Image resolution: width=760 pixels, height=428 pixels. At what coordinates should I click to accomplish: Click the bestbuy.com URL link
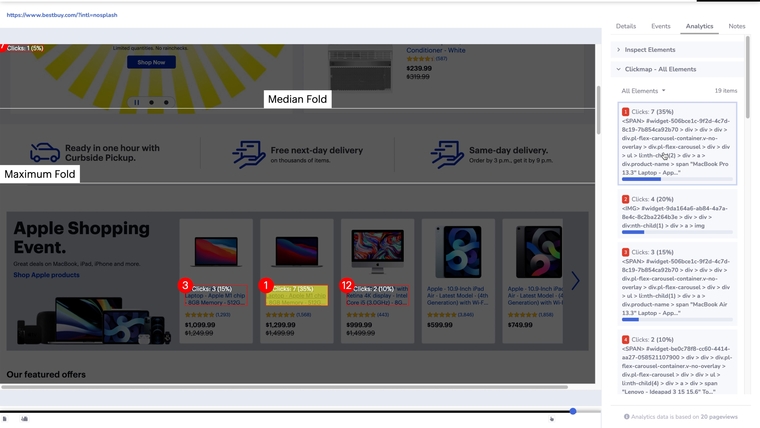pyautogui.click(x=62, y=15)
